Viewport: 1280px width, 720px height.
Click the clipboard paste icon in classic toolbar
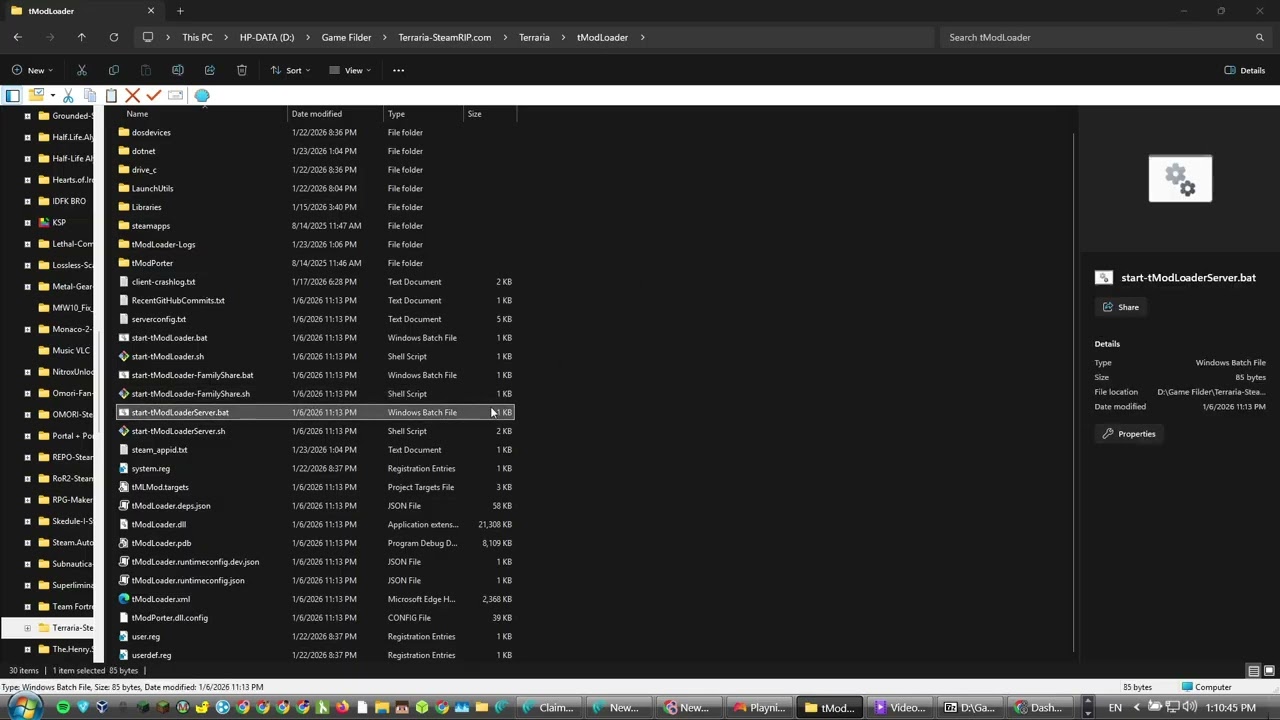click(x=111, y=95)
